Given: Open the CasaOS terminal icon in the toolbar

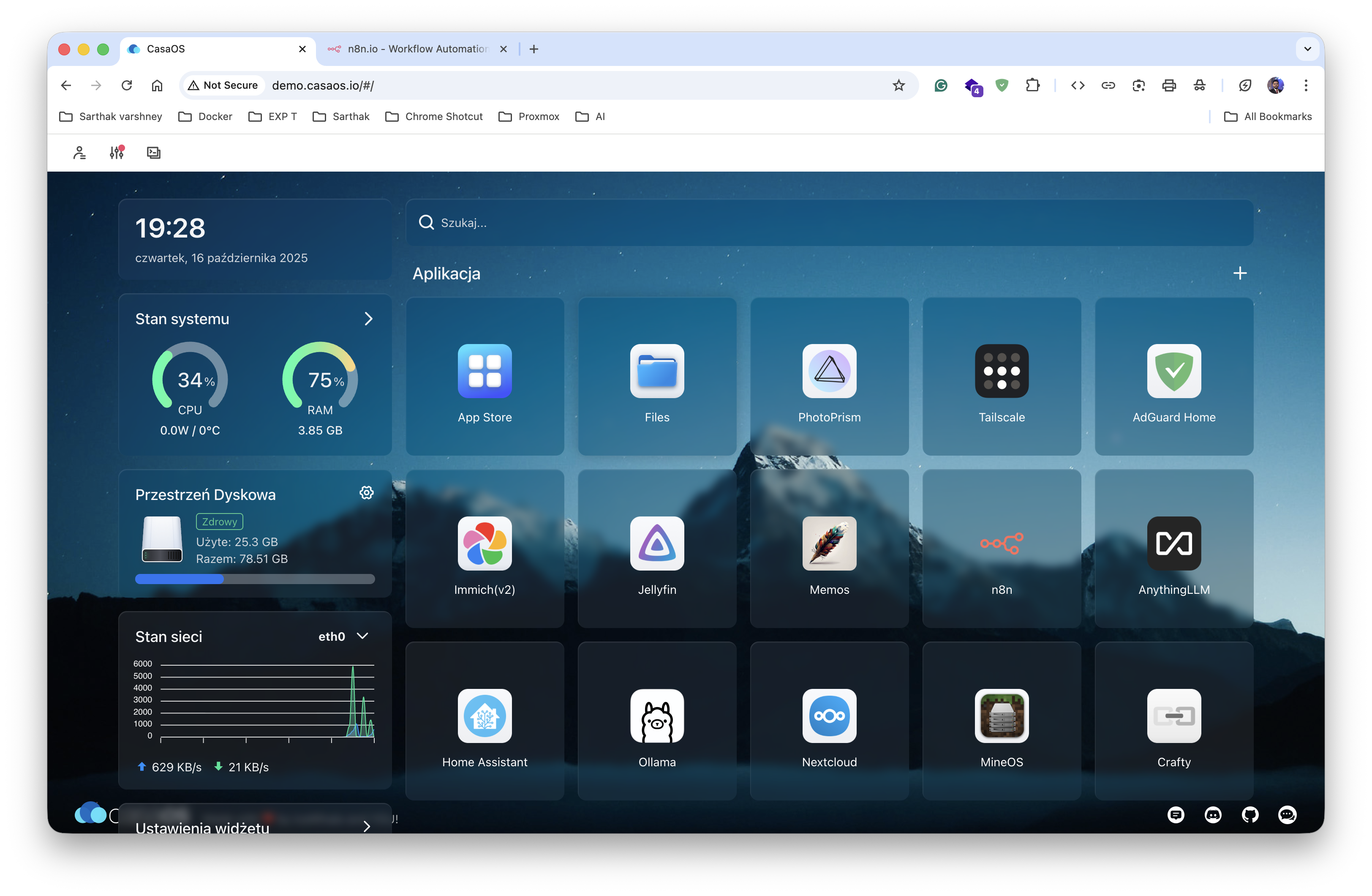Looking at the screenshot, I should pyautogui.click(x=153, y=152).
